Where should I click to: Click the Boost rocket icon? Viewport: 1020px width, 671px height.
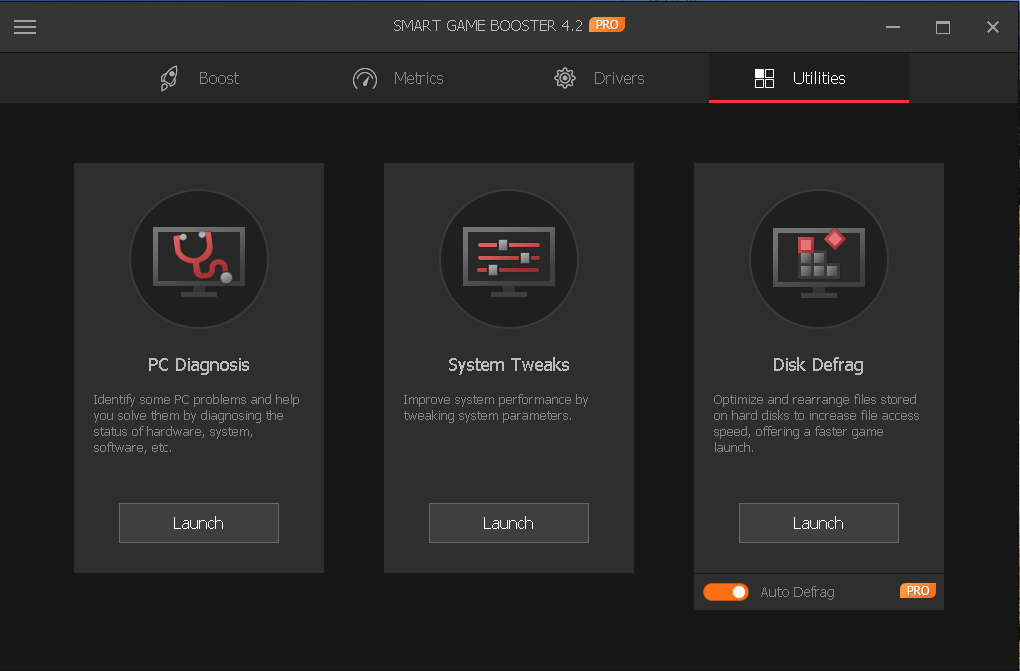click(169, 78)
